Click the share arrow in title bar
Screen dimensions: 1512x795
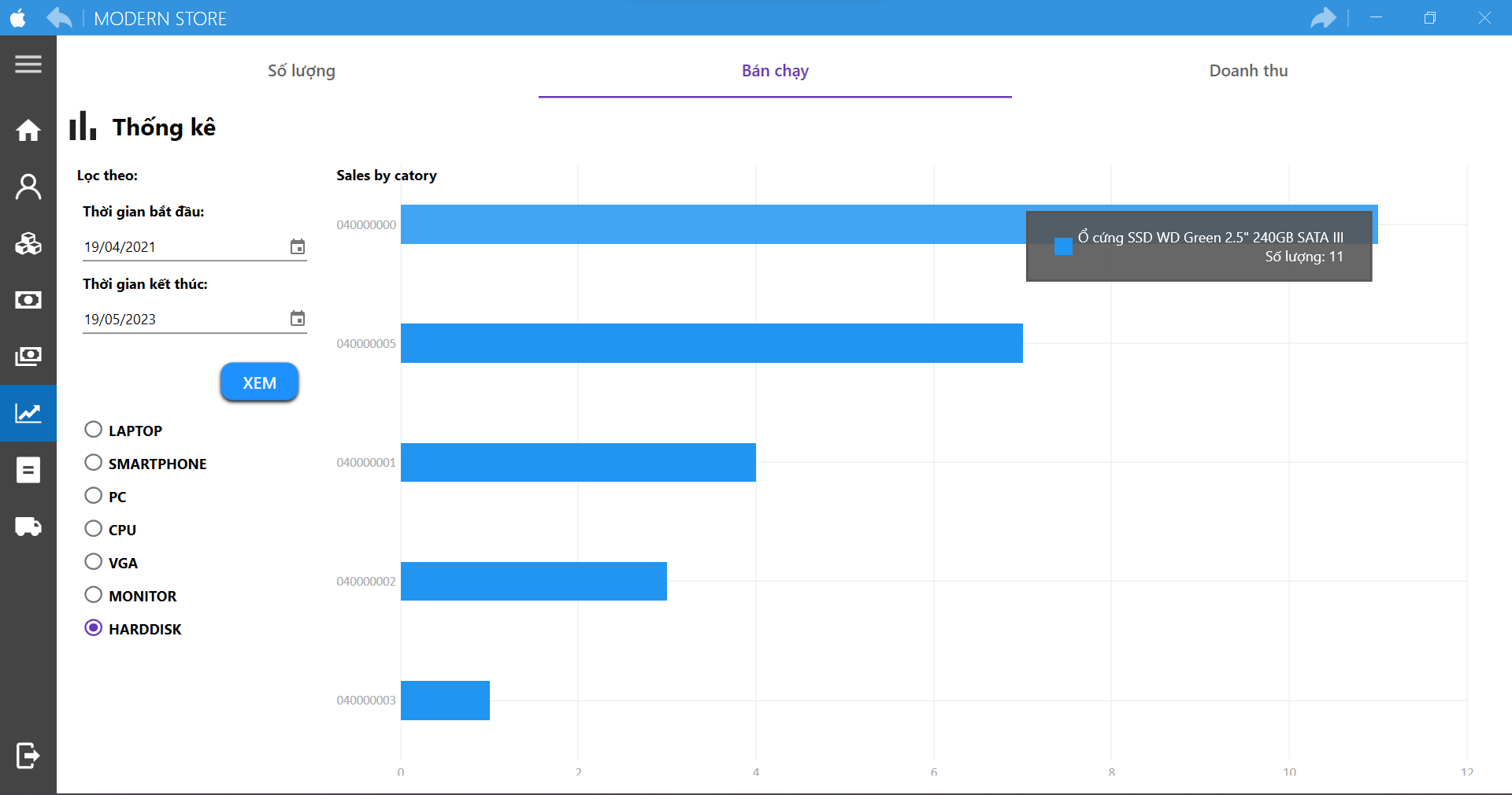click(x=1324, y=17)
